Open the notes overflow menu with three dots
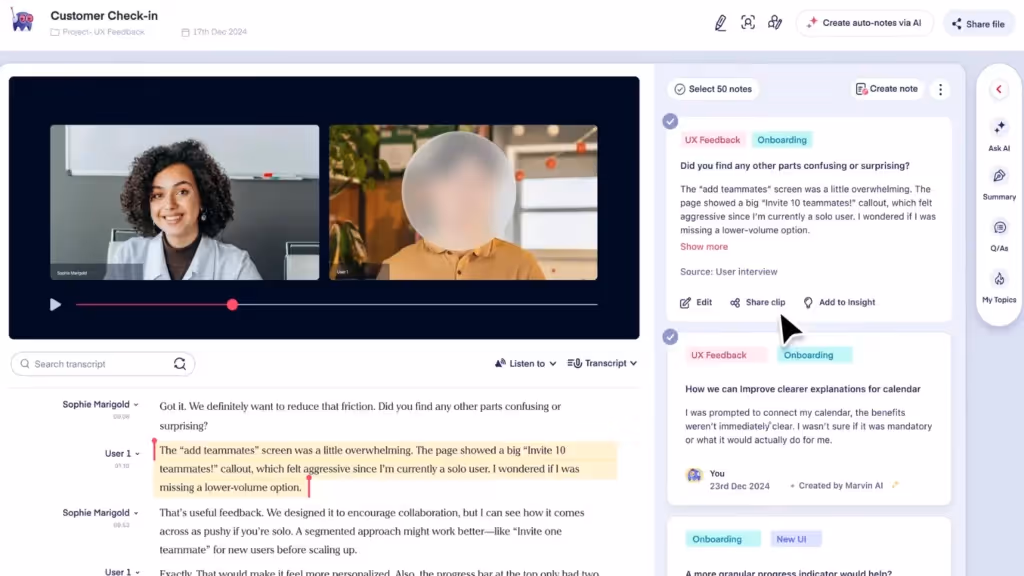 click(940, 89)
